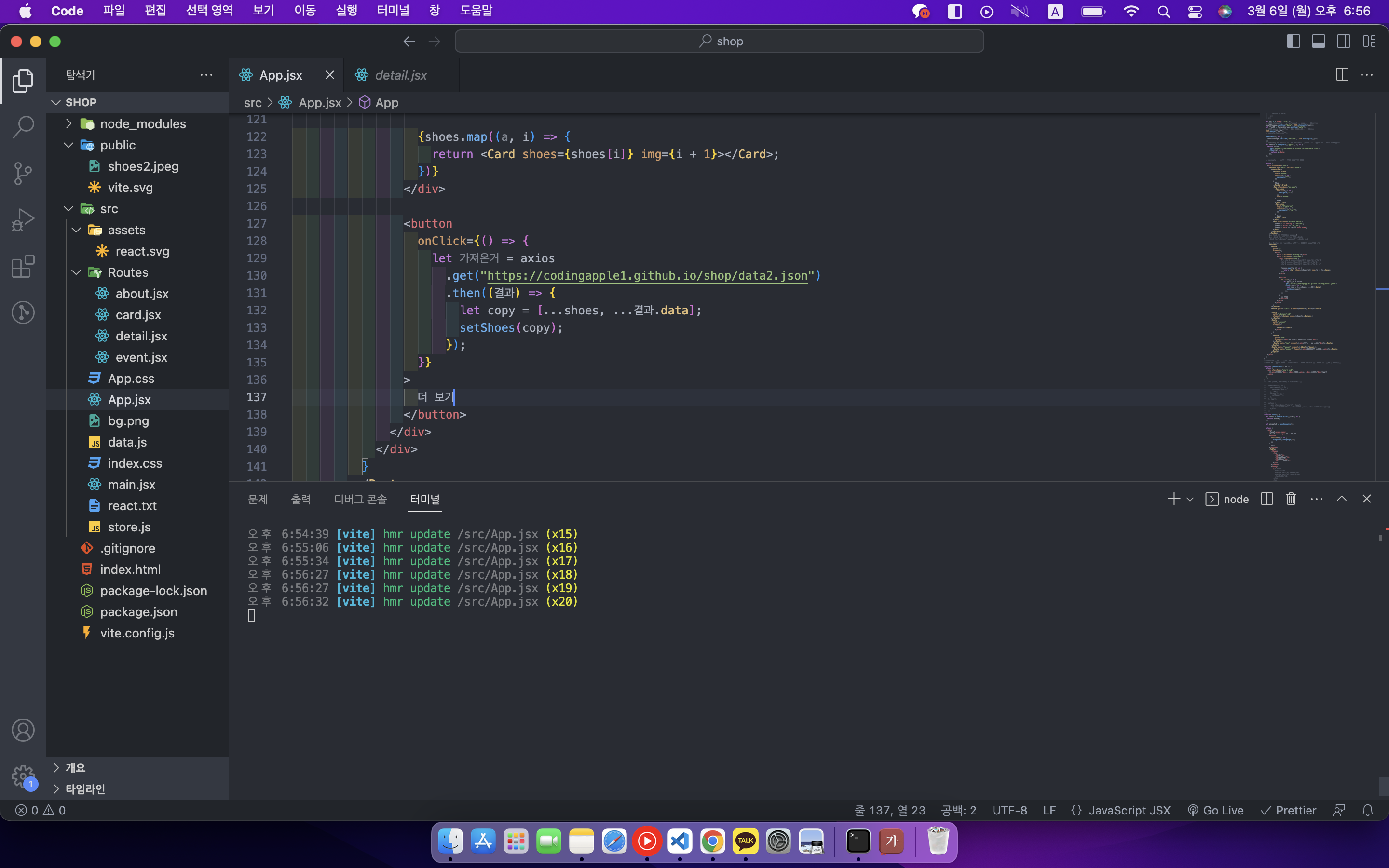Open Customize Layout icon
Screen dimensions: 1389x868
(x=1370, y=41)
